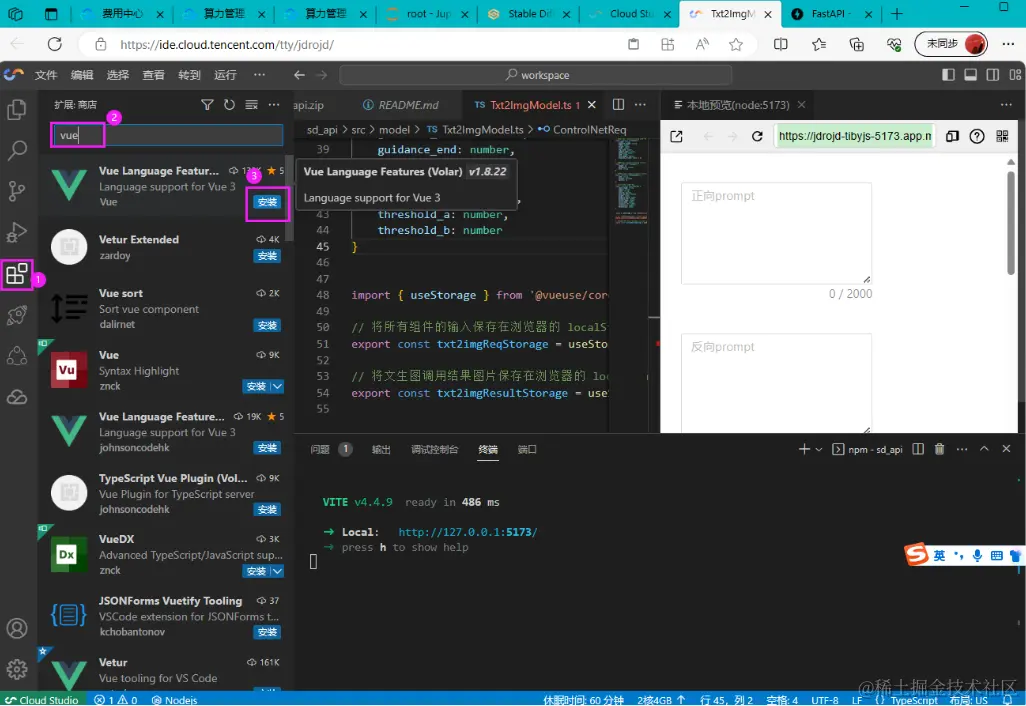Screen dimensions: 1026x706
Task: Add this page to browser favorites
Action: [736, 44]
